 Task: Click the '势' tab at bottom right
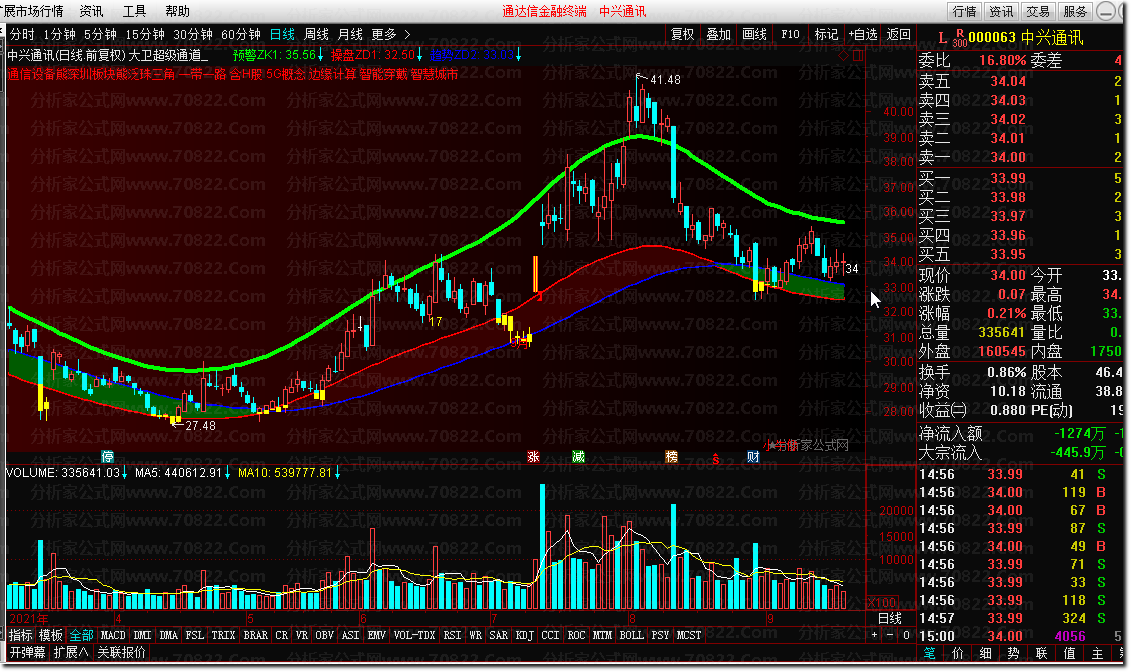point(1014,653)
